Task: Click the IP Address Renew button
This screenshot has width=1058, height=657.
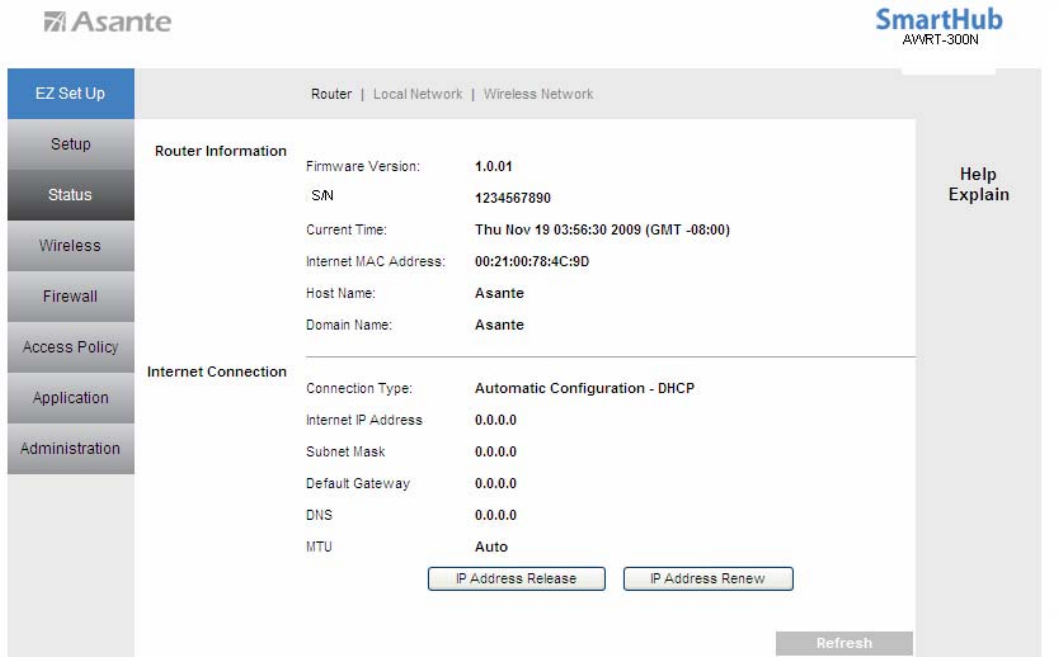Action: pos(708,578)
